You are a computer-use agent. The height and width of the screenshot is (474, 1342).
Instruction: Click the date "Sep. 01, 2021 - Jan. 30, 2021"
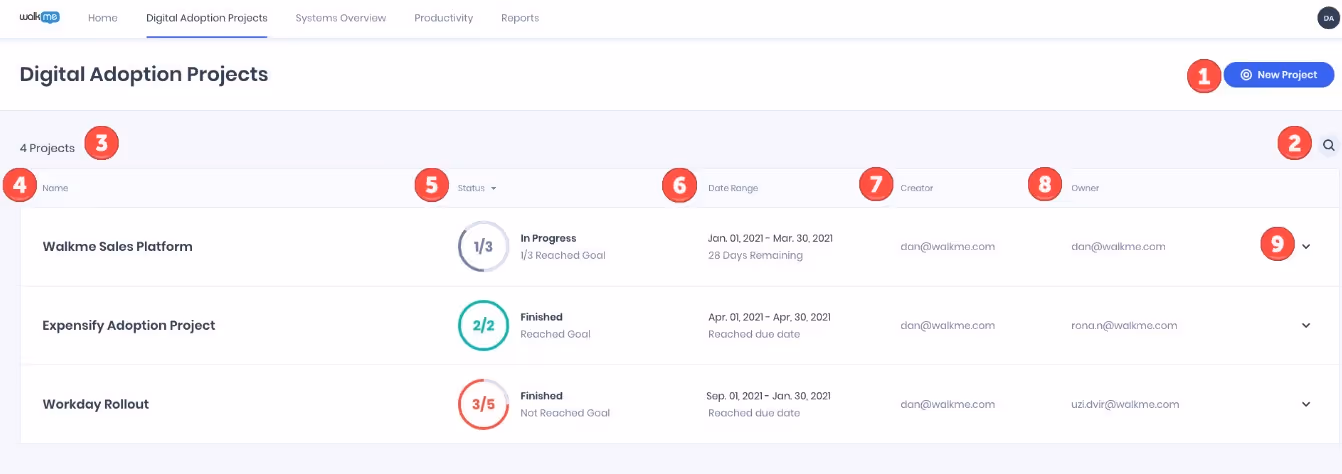pyautogui.click(x=768, y=396)
